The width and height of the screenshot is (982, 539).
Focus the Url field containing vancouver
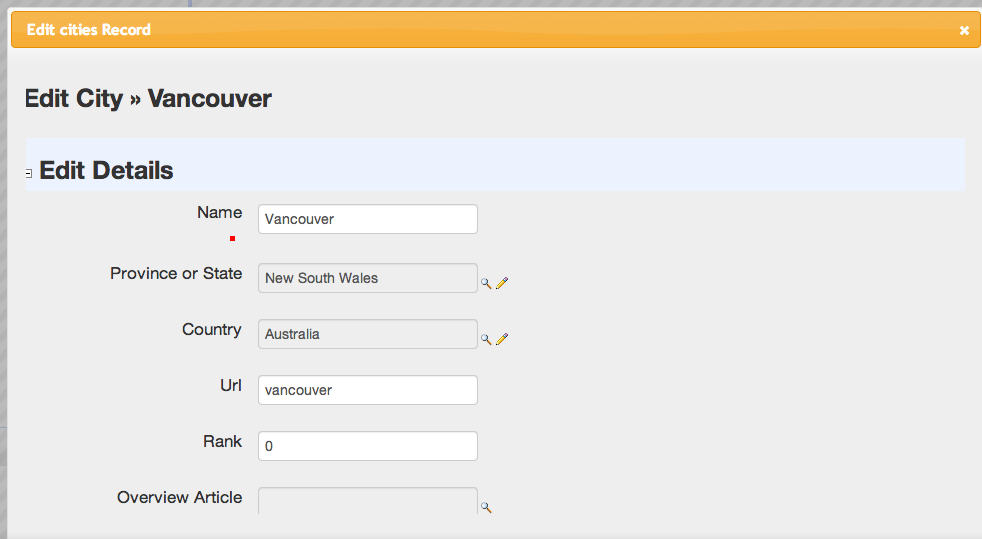tap(368, 390)
